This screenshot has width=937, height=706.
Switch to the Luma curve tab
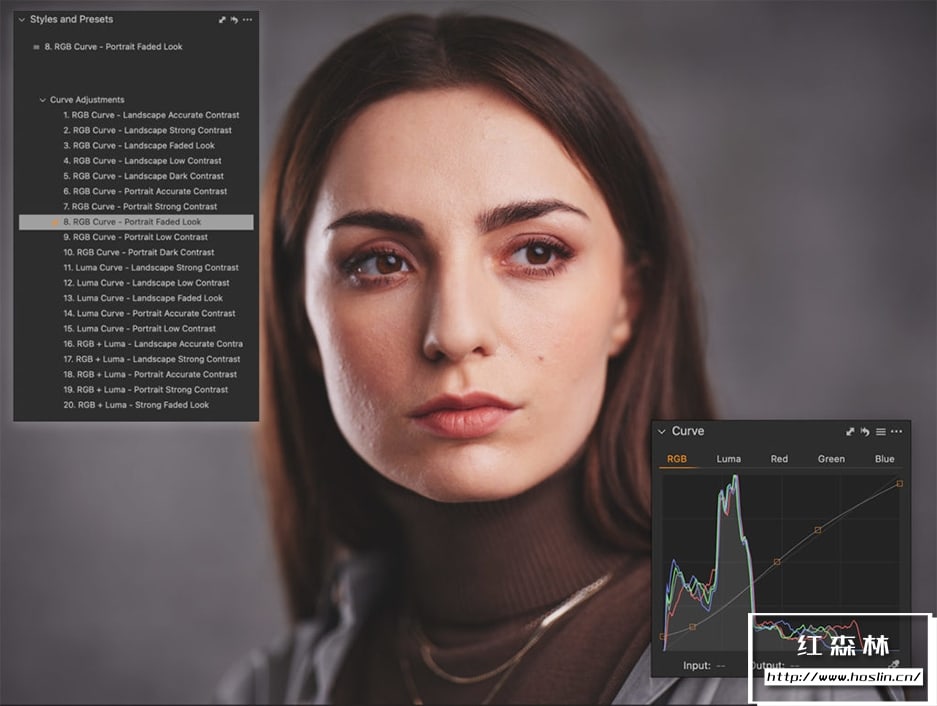728,459
